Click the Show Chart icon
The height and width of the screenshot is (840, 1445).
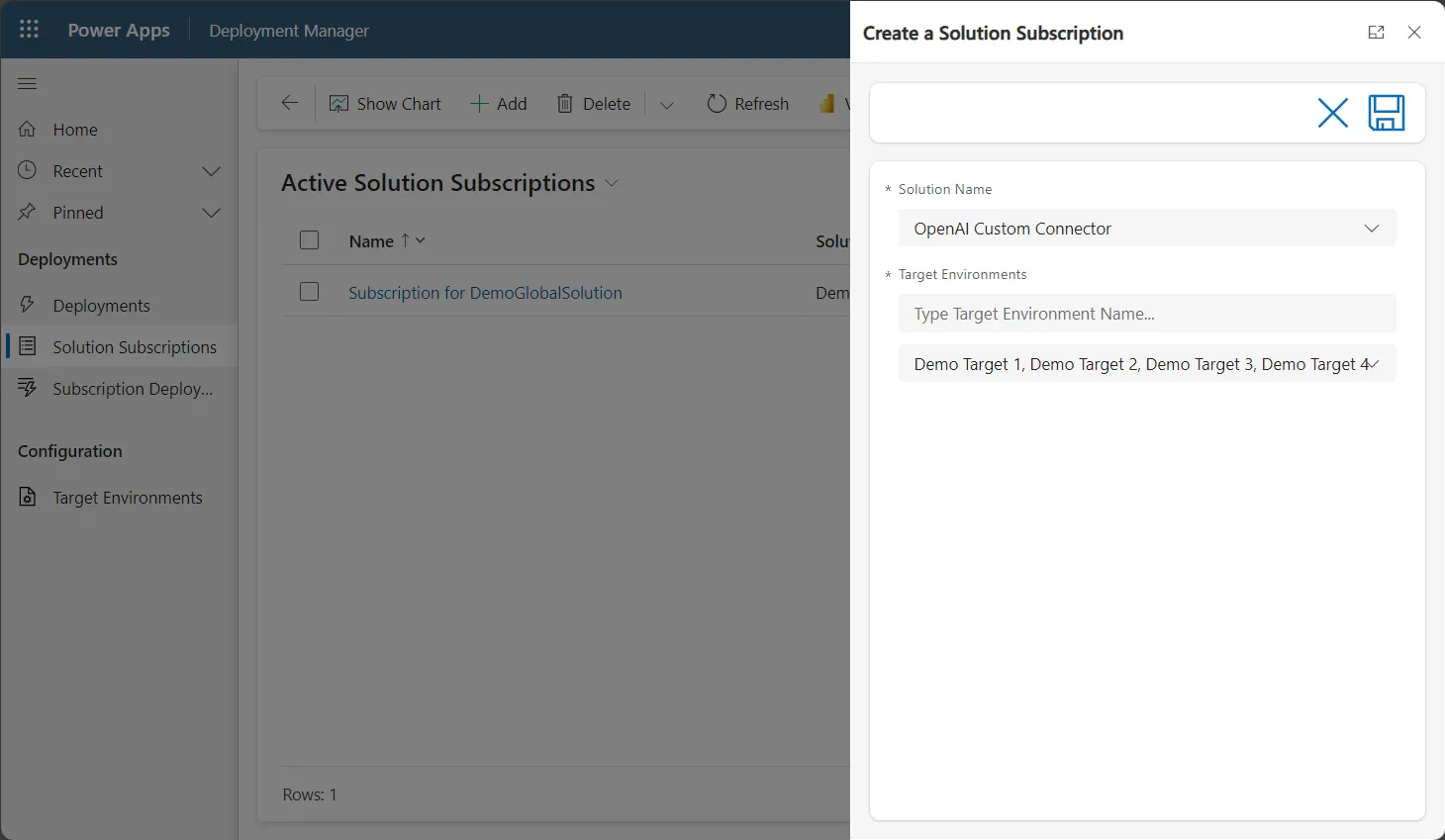pos(338,104)
